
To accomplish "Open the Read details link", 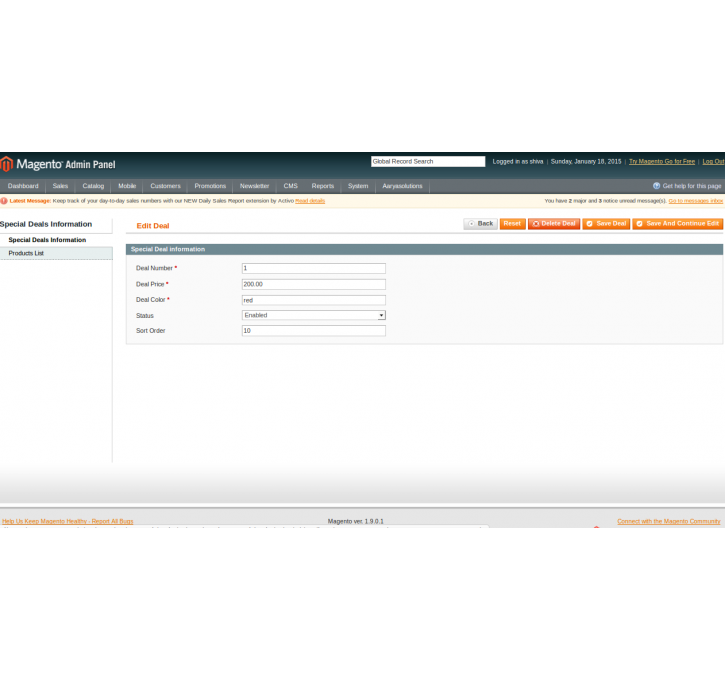I will click(x=310, y=201).
